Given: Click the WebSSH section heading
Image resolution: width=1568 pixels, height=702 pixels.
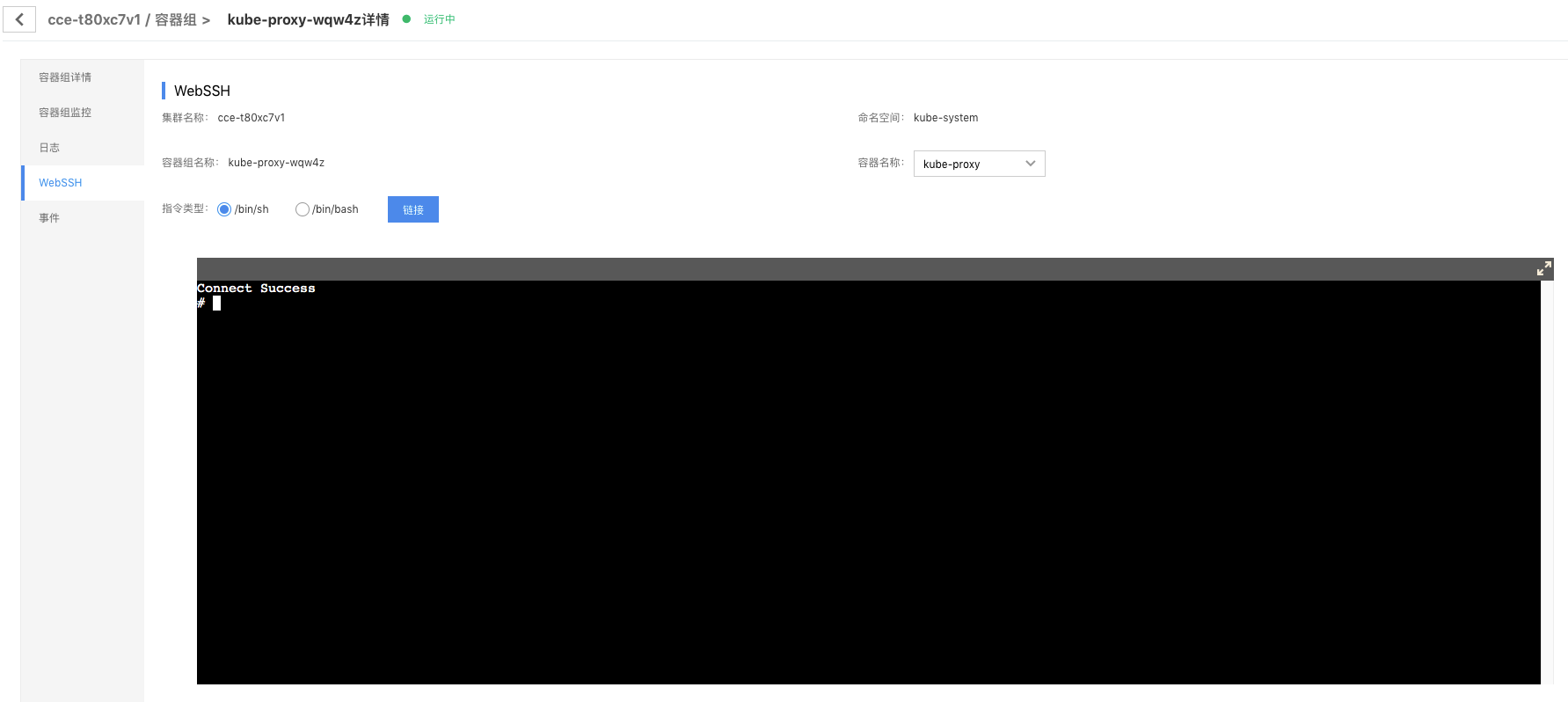Looking at the screenshot, I should click(x=202, y=91).
